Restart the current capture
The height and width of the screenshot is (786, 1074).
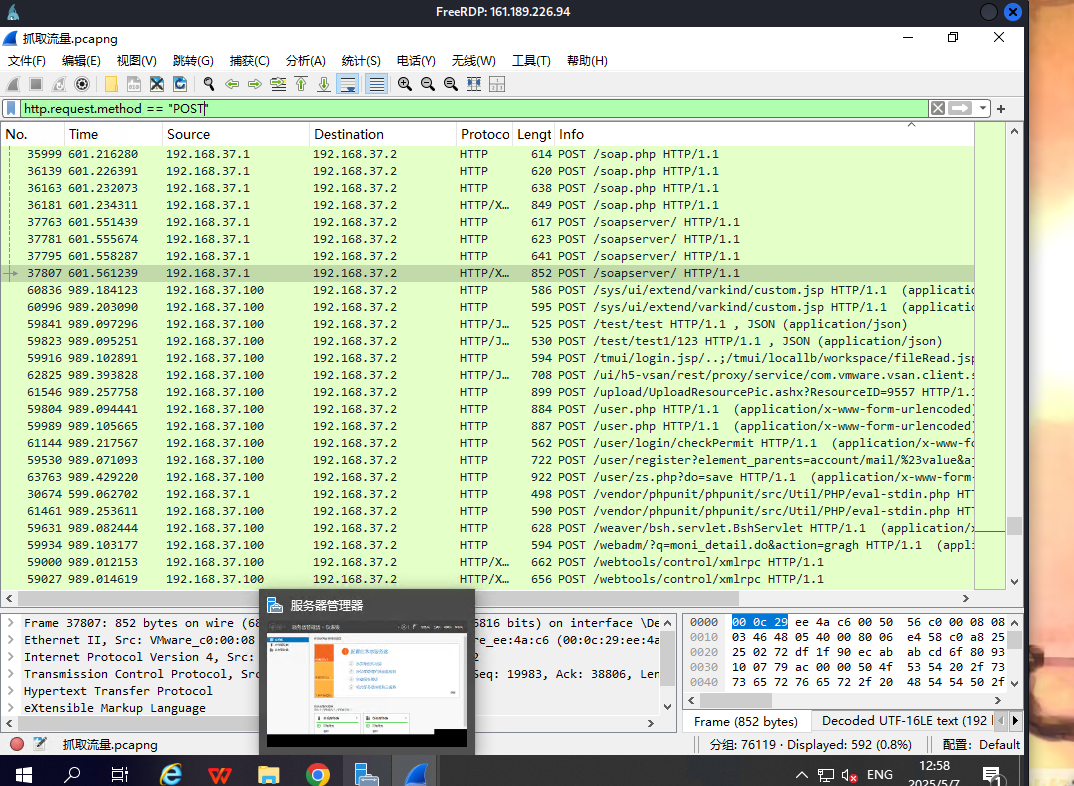pyautogui.click(x=60, y=84)
